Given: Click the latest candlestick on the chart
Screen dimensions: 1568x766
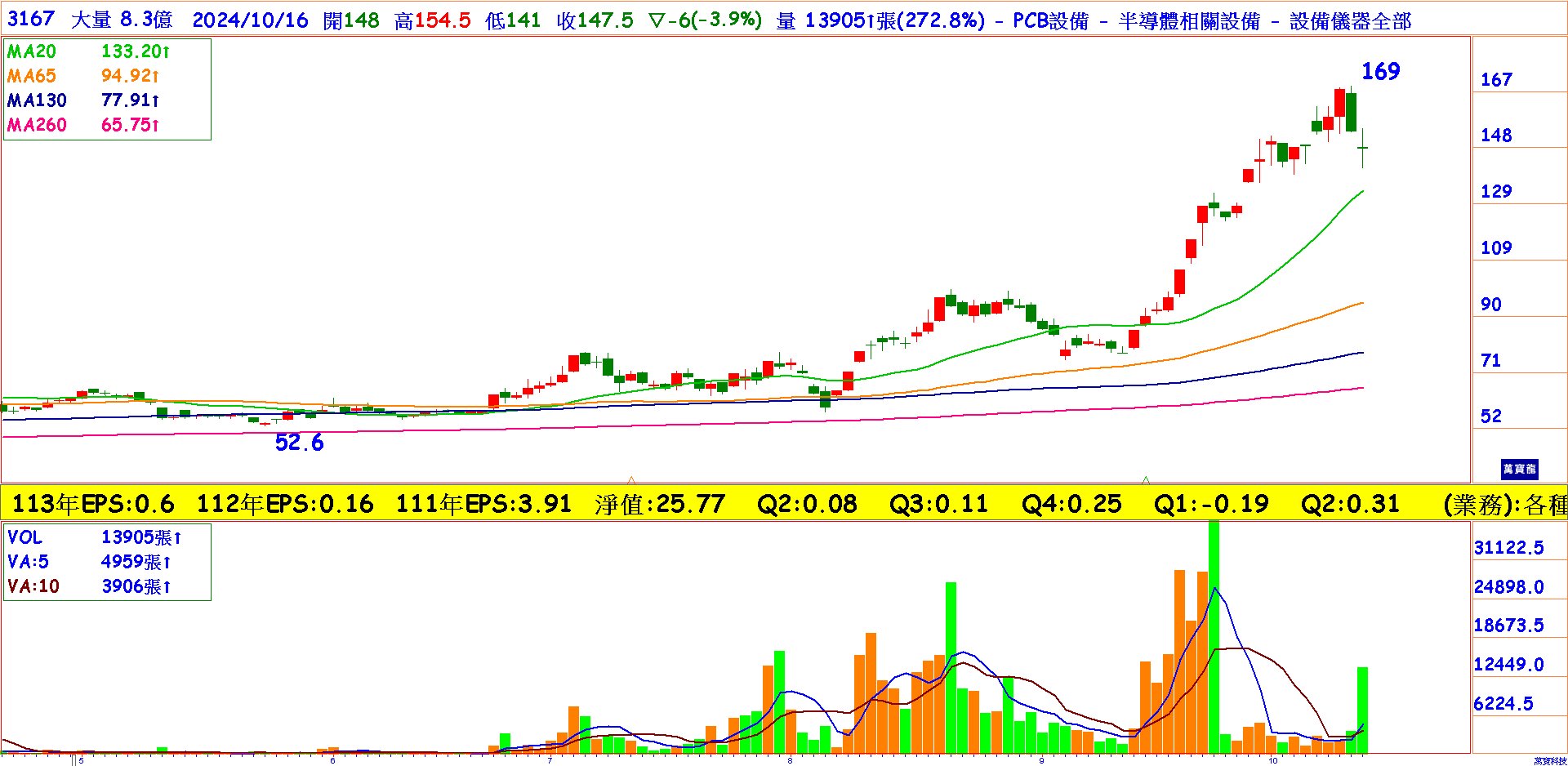Looking at the screenshot, I should (1363, 148).
